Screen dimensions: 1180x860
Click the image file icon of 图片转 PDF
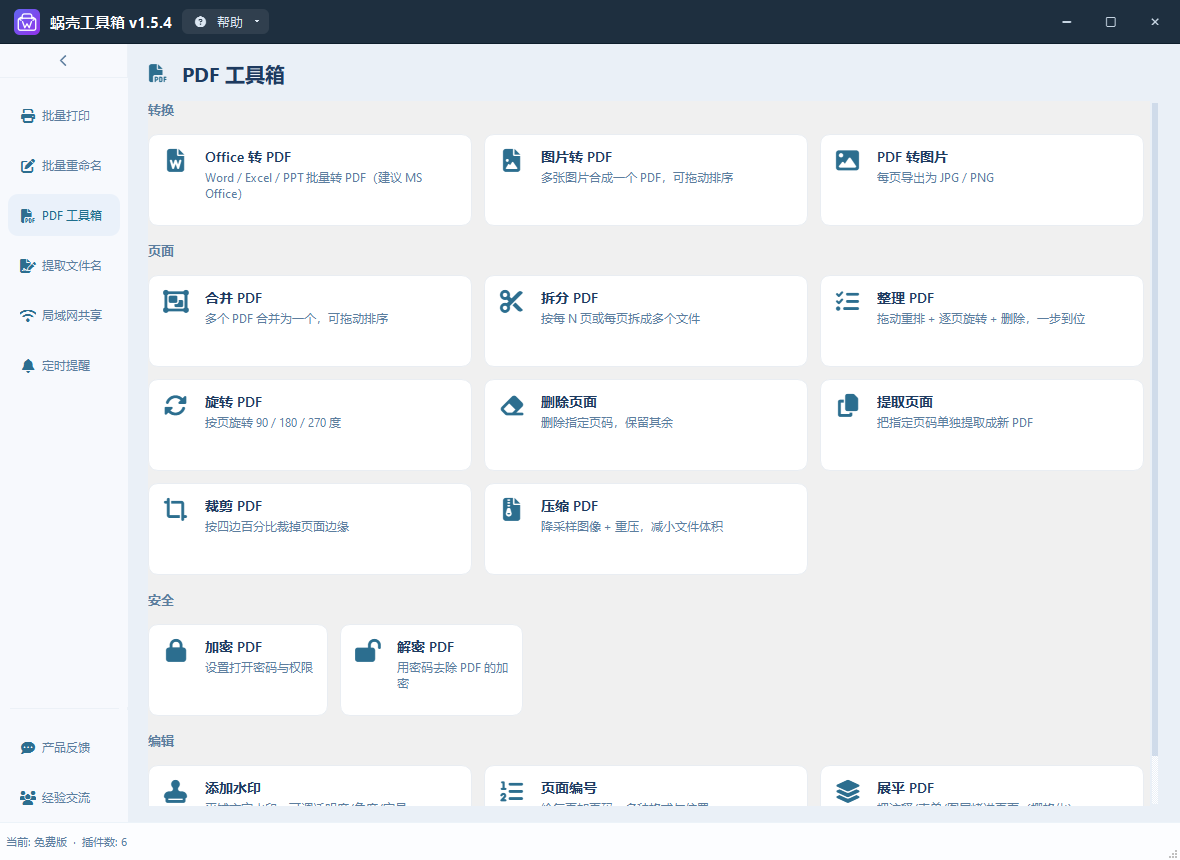[x=512, y=160]
